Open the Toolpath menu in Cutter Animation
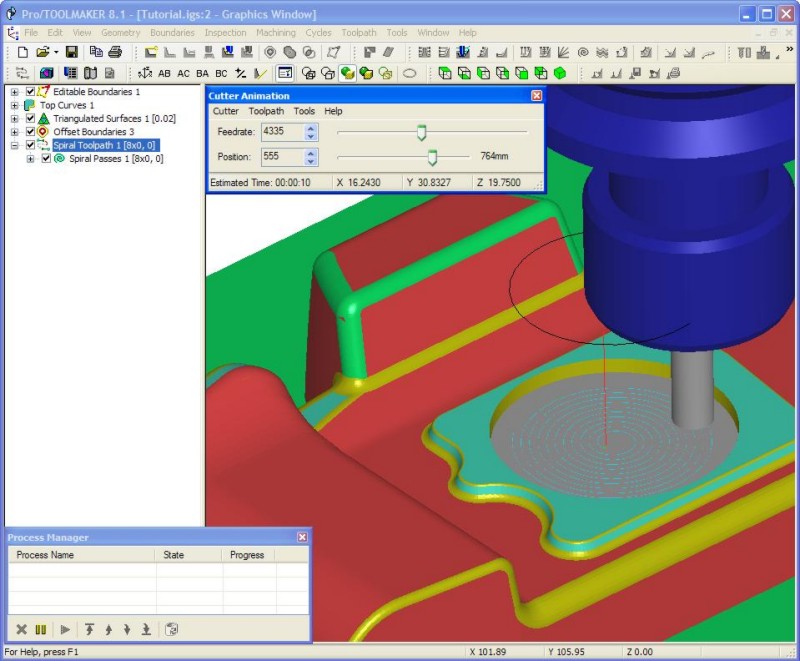800x661 pixels. click(x=266, y=111)
